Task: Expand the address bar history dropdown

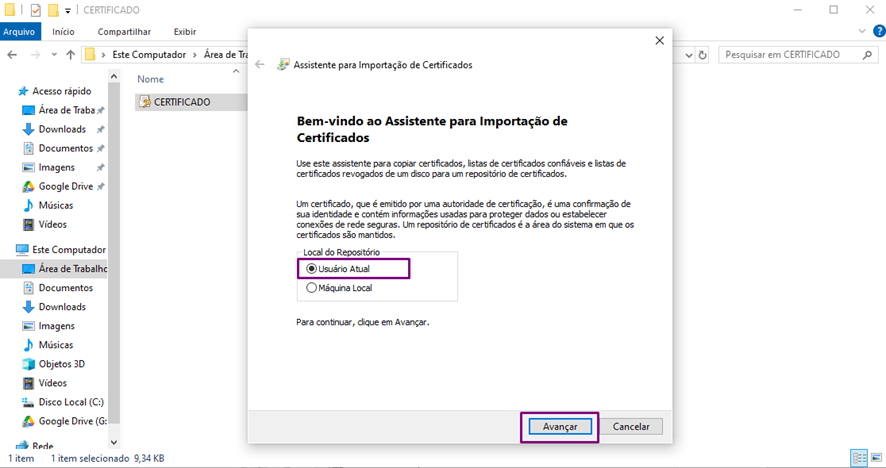Action: 689,55
